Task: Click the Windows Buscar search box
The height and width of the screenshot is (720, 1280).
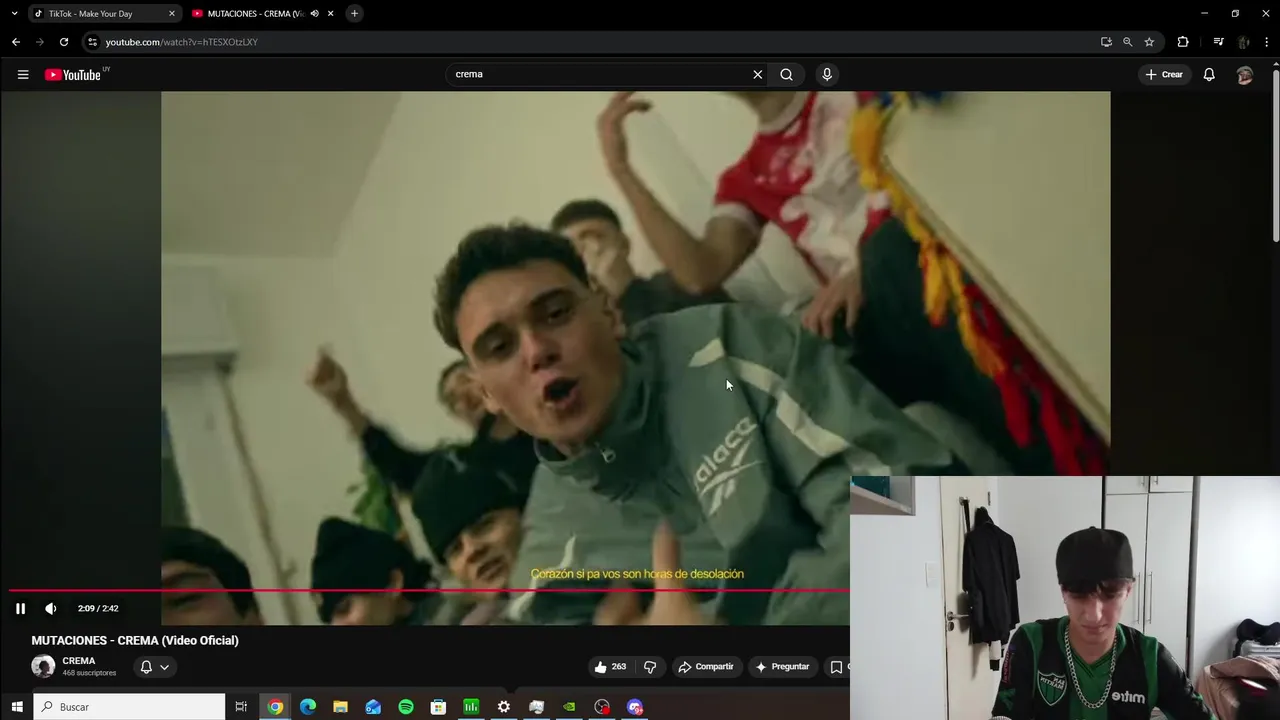Action: pyautogui.click(x=130, y=707)
